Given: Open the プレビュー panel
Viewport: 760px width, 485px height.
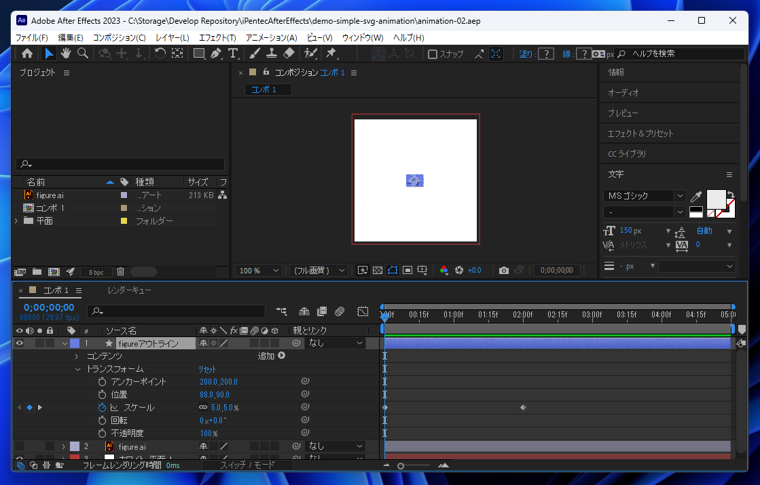Looking at the screenshot, I should [623, 113].
